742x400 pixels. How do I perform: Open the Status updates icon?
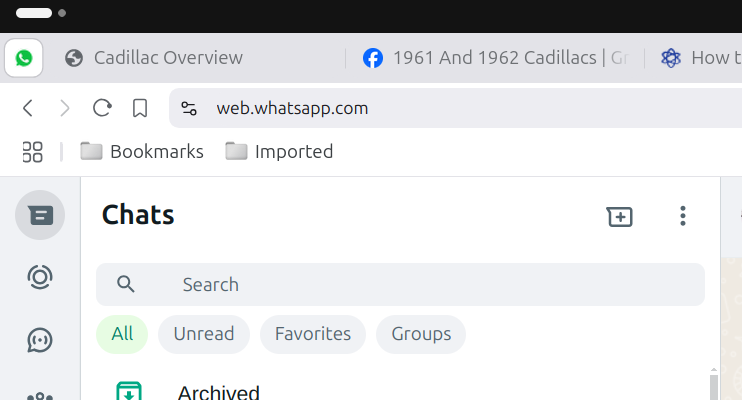point(40,277)
